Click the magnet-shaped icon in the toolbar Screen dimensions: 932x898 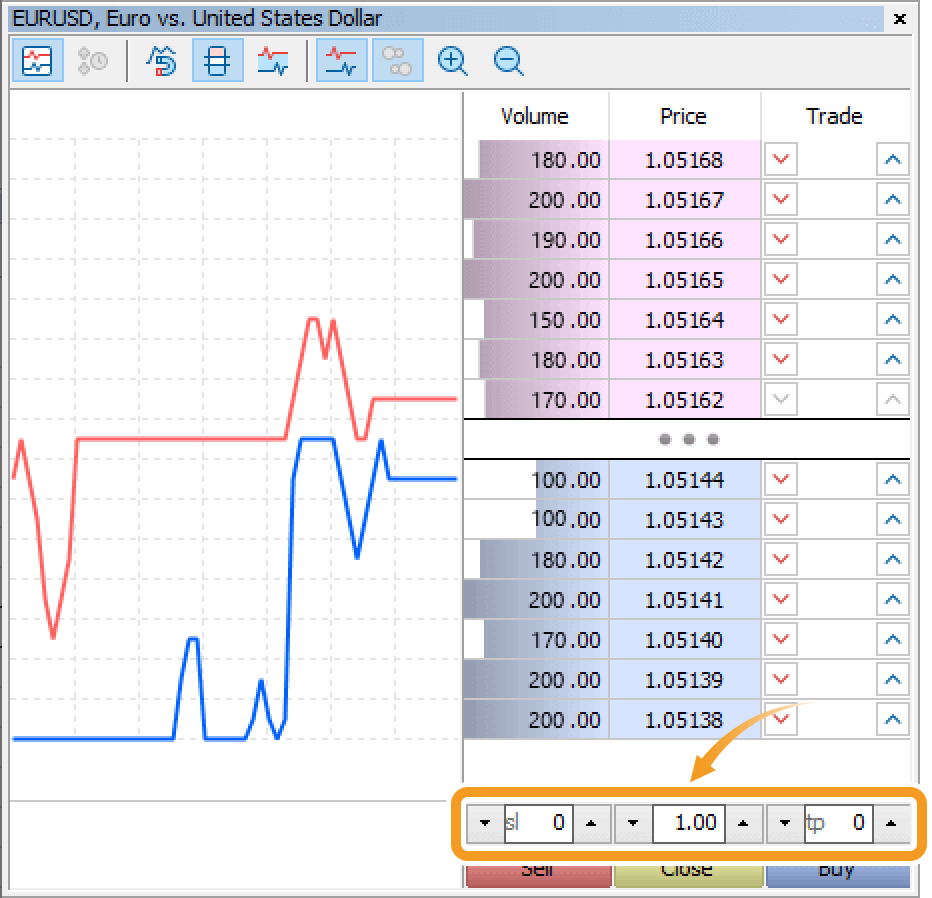click(x=161, y=61)
